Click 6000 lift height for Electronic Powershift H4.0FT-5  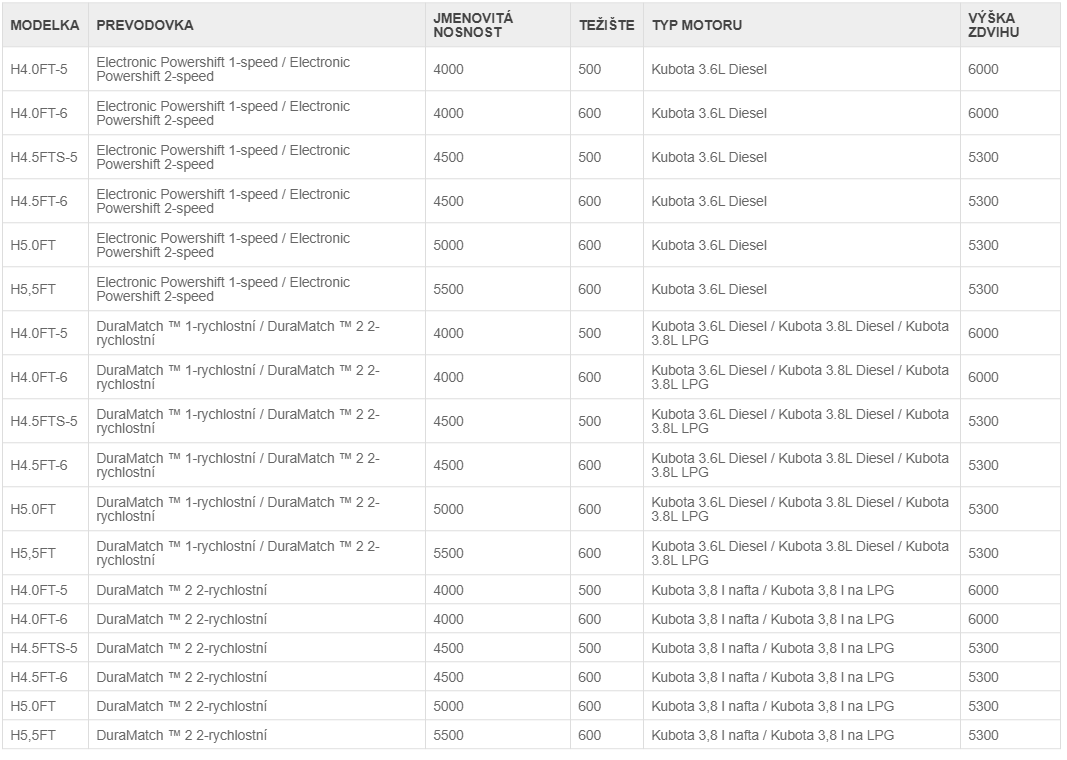[x=983, y=69]
